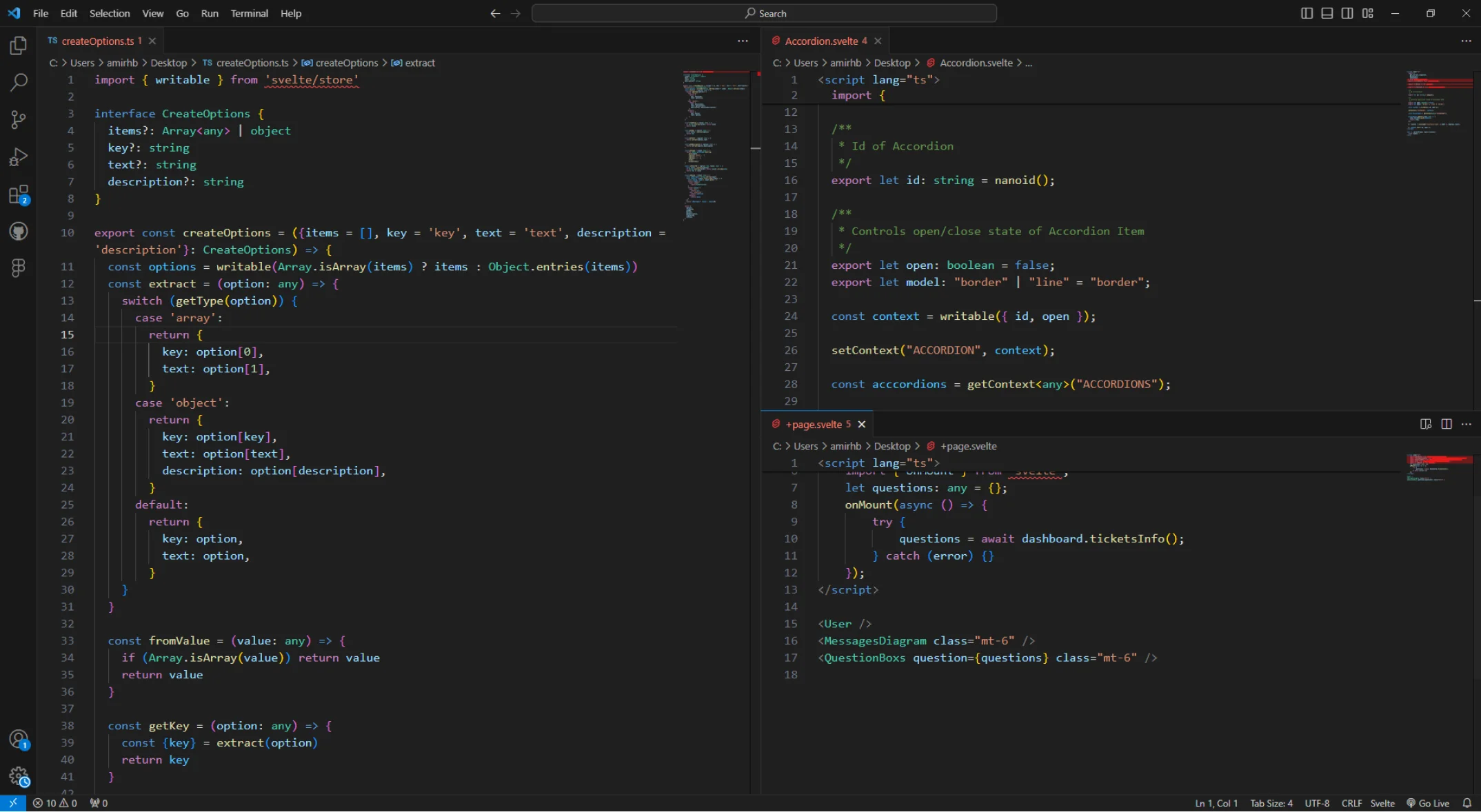
Task: Open the Extensions view
Action: click(x=19, y=195)
